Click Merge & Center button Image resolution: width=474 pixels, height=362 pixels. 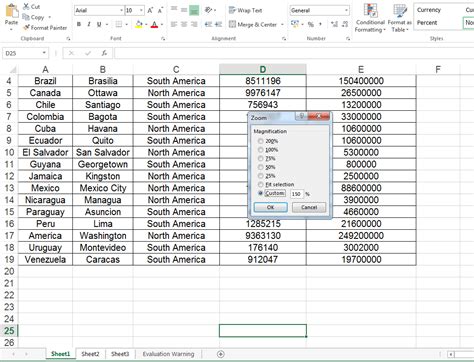coord(253,25)
